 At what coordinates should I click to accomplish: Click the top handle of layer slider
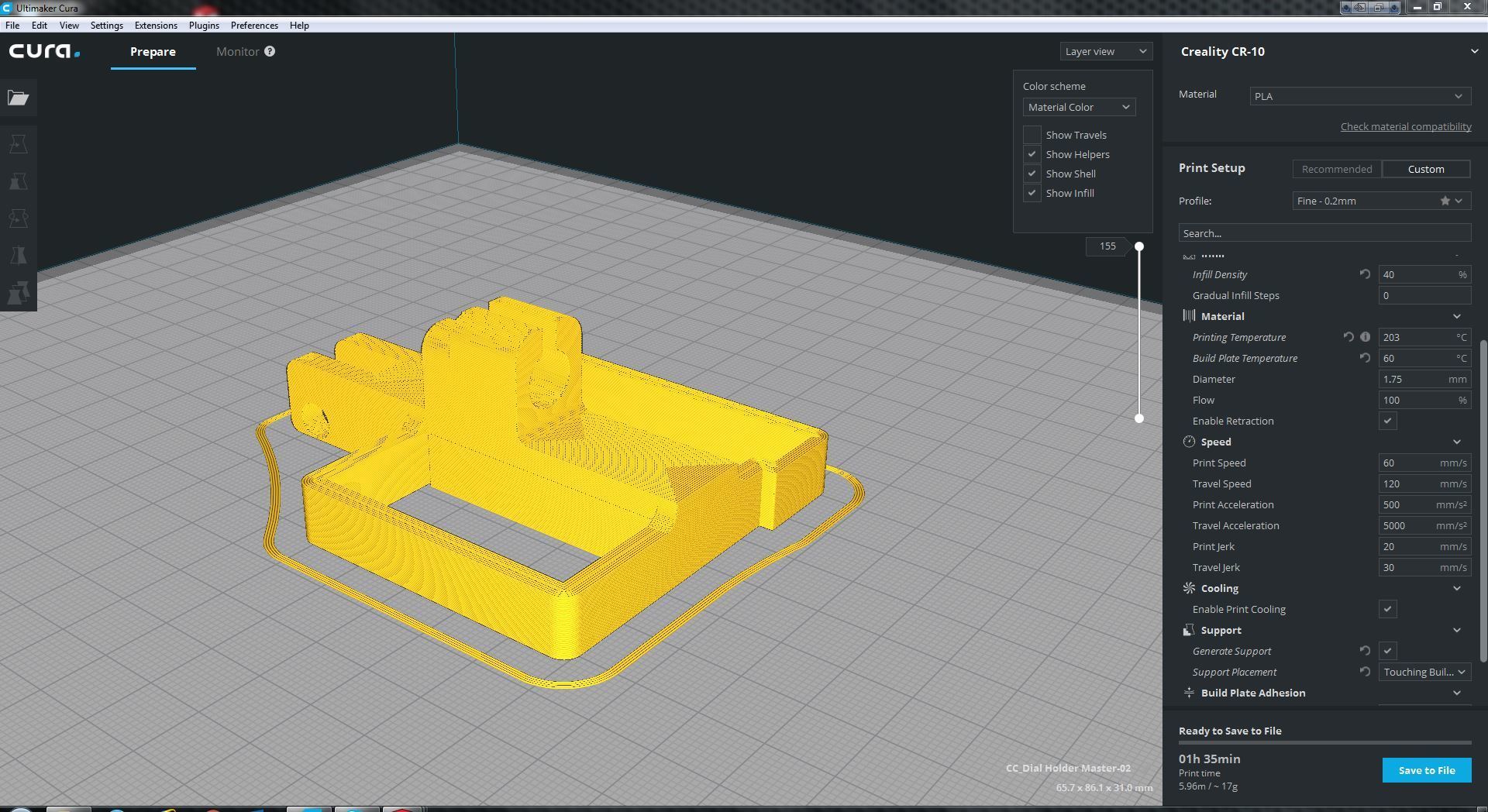[1139, 246]
